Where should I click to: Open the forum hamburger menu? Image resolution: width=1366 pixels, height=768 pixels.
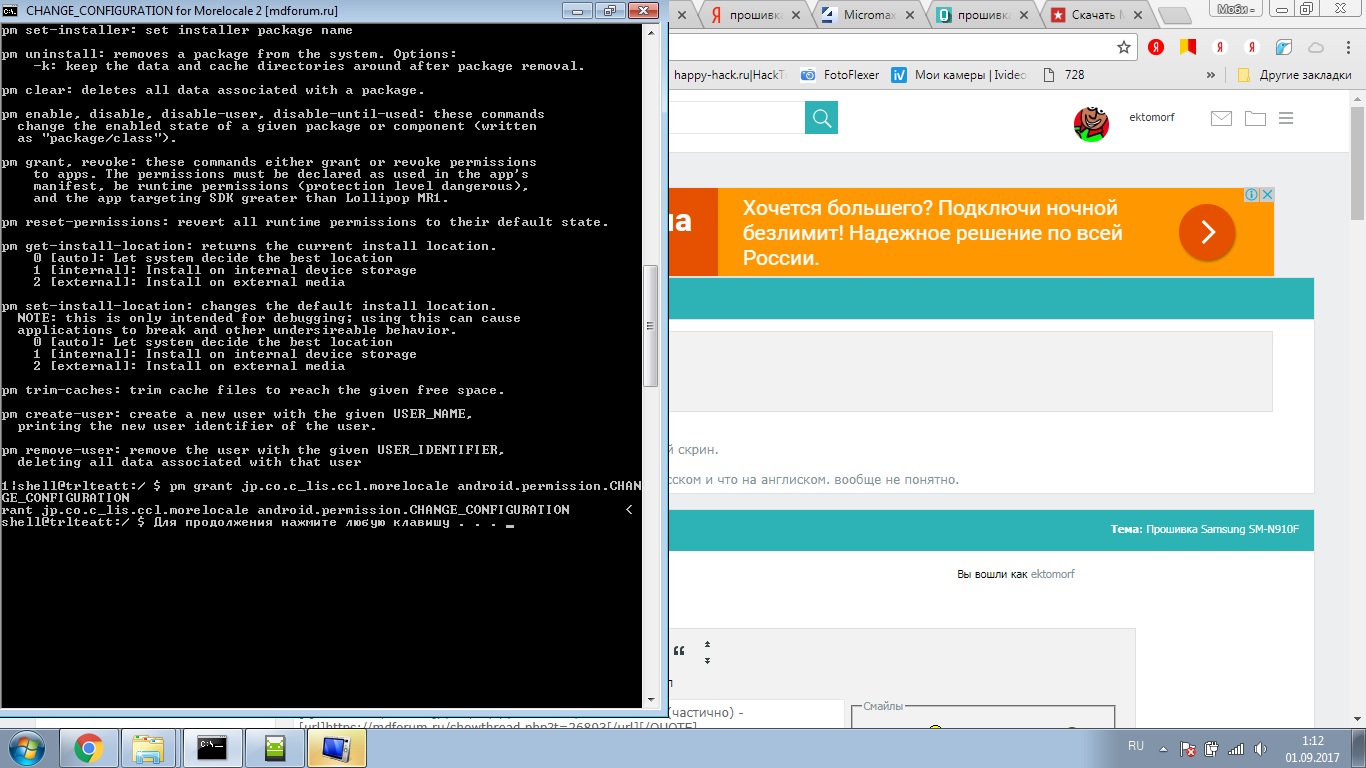[x=1286, y=118]
